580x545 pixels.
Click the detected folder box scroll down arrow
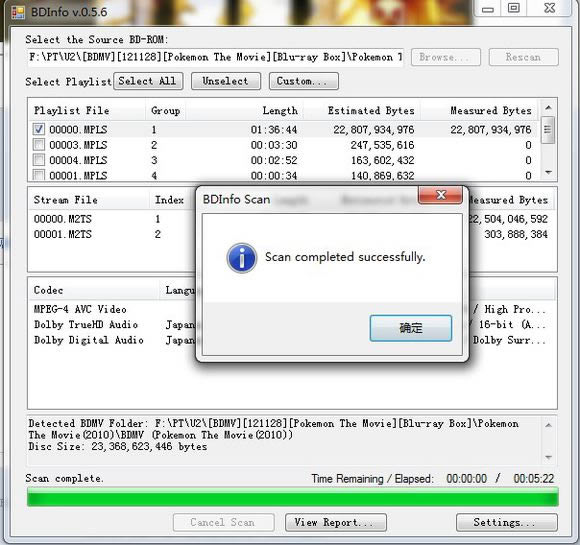pos(549,457)
